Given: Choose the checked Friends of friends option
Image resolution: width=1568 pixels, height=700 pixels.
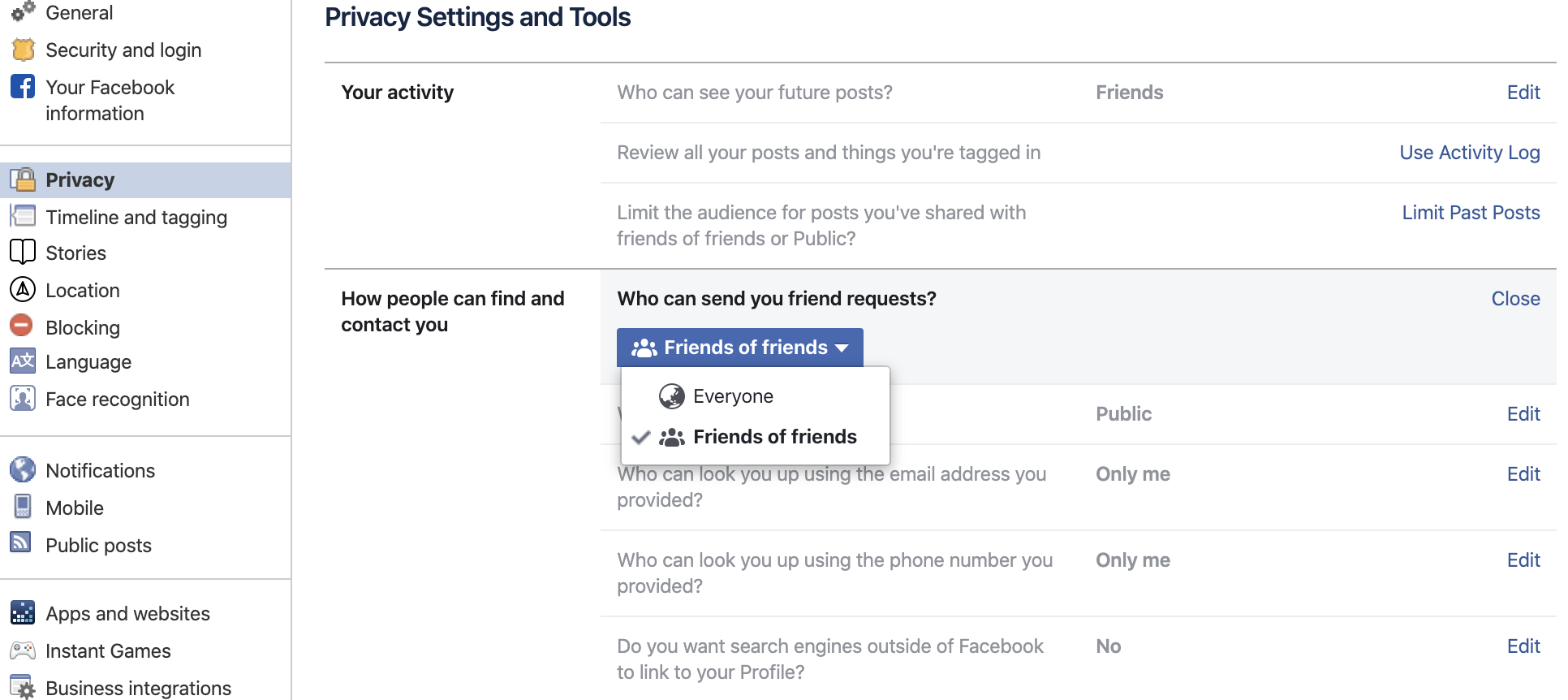Looking at the screenshot, I should (x=774, y=437).
